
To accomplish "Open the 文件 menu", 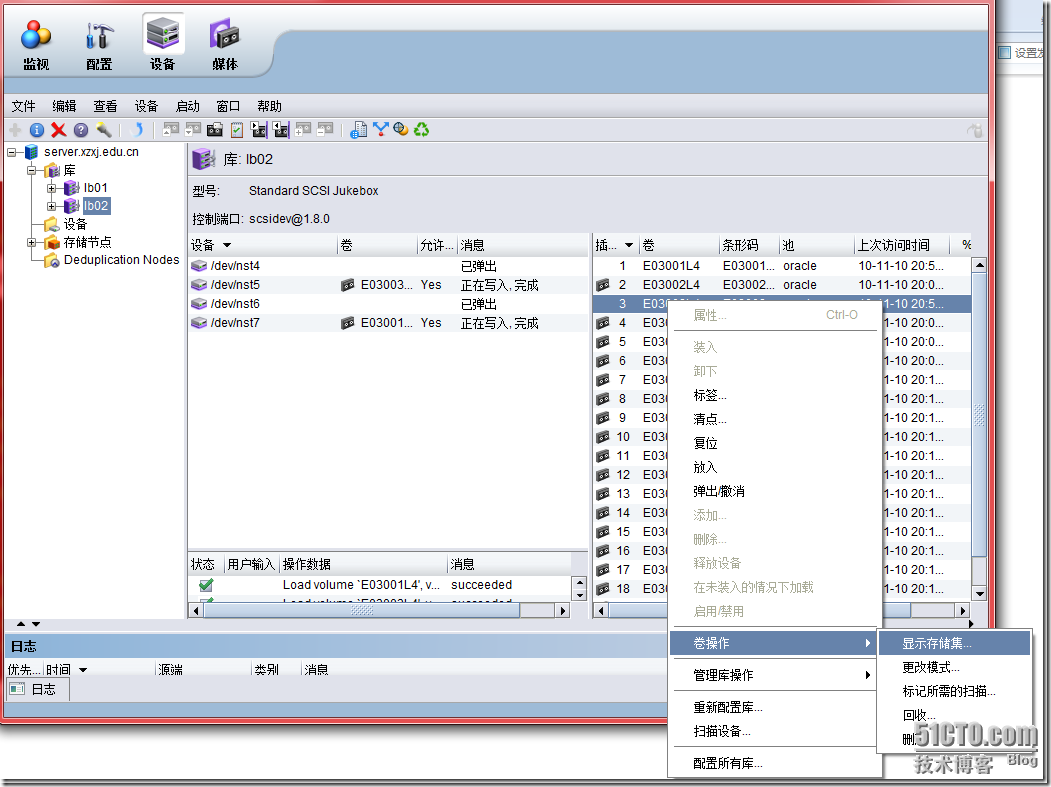I will click(x=23, y=106).
